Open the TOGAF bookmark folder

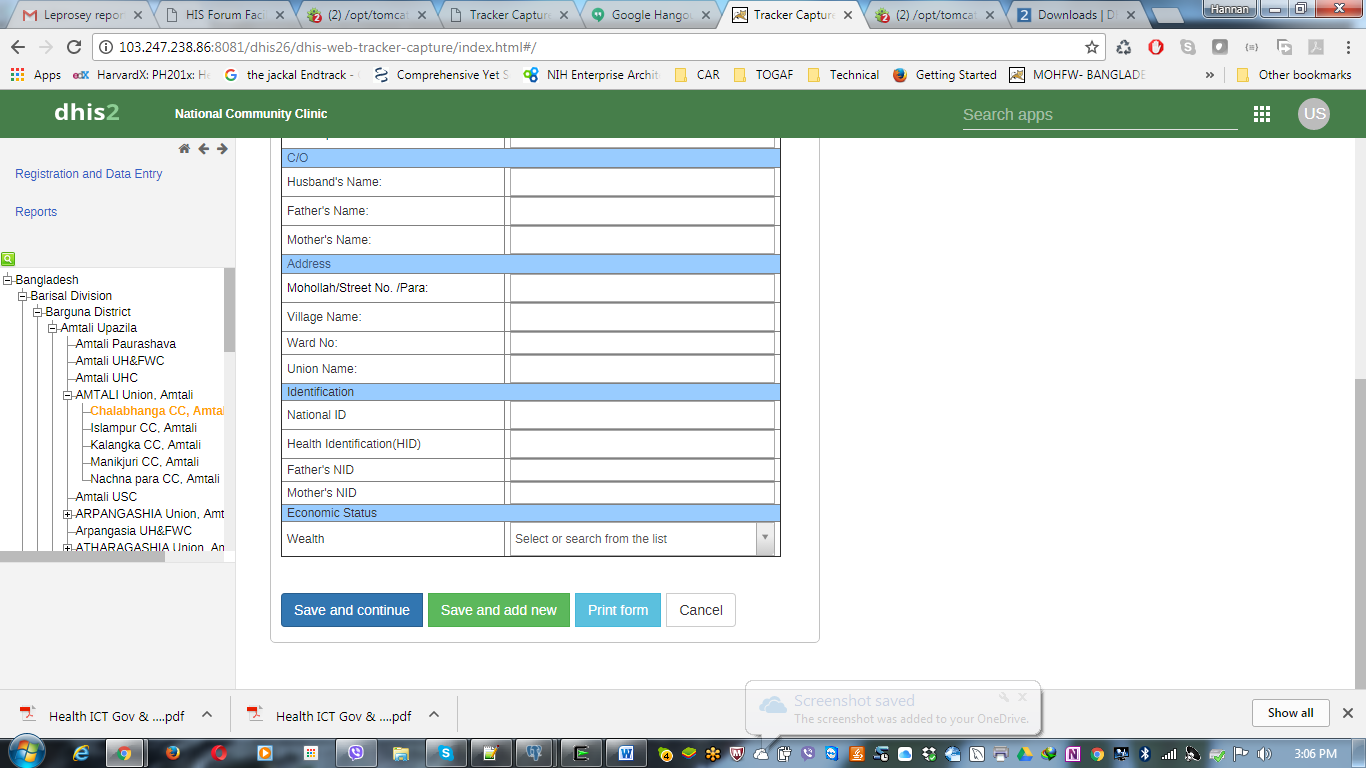pyautogui.click(x=763, y=75)
